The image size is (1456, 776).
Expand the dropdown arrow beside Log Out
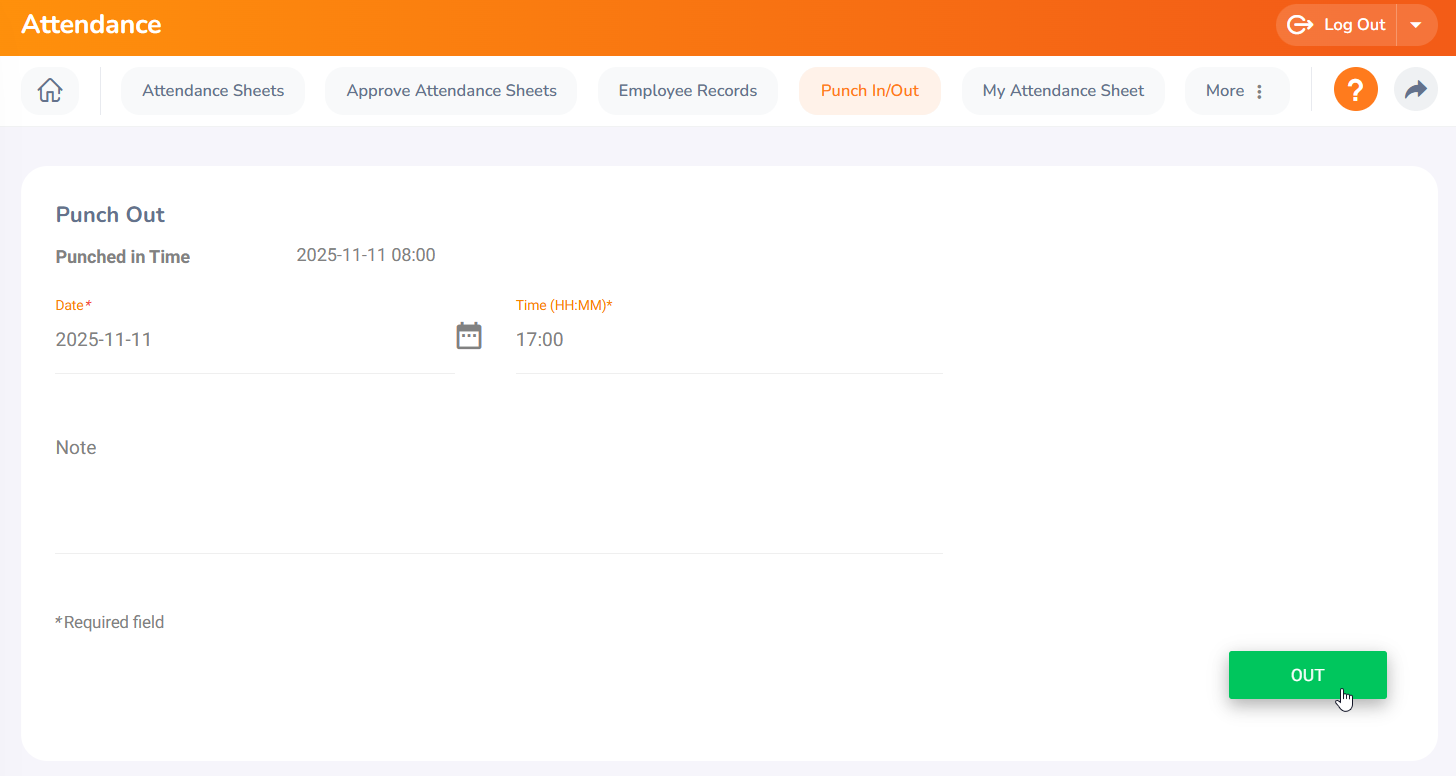tap(1416, 25)
